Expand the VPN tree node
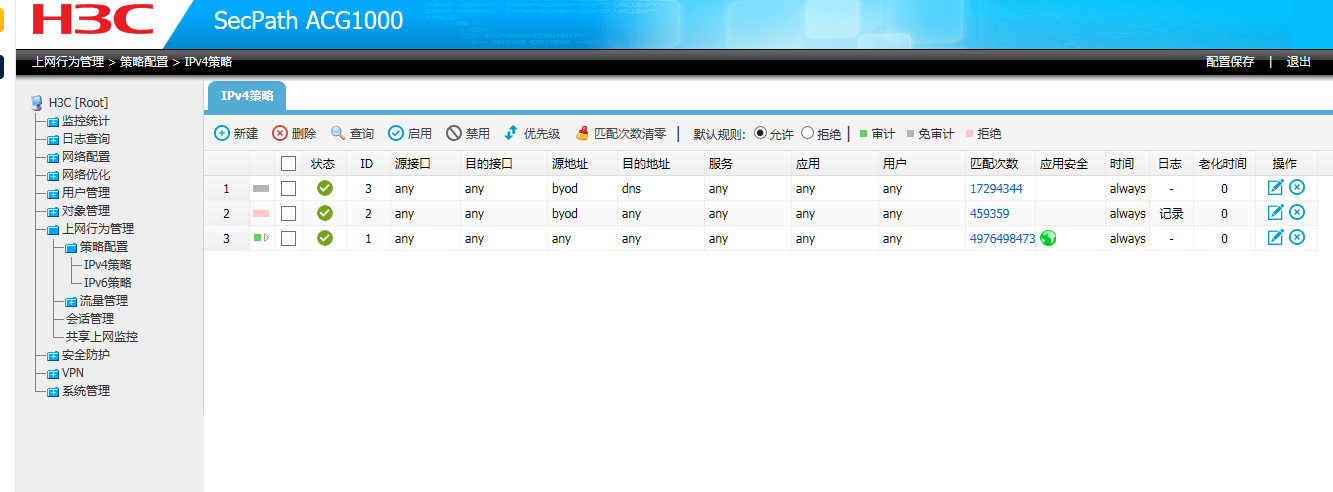This screenshot has width=1333, height=492. click(x=54, y=373)
